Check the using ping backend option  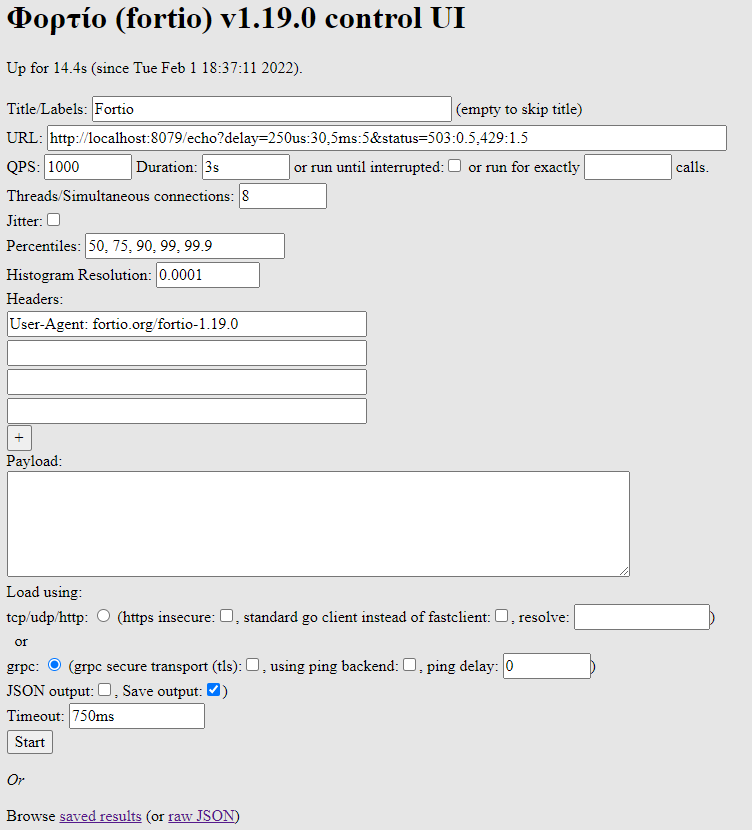(x=410, y=665)
